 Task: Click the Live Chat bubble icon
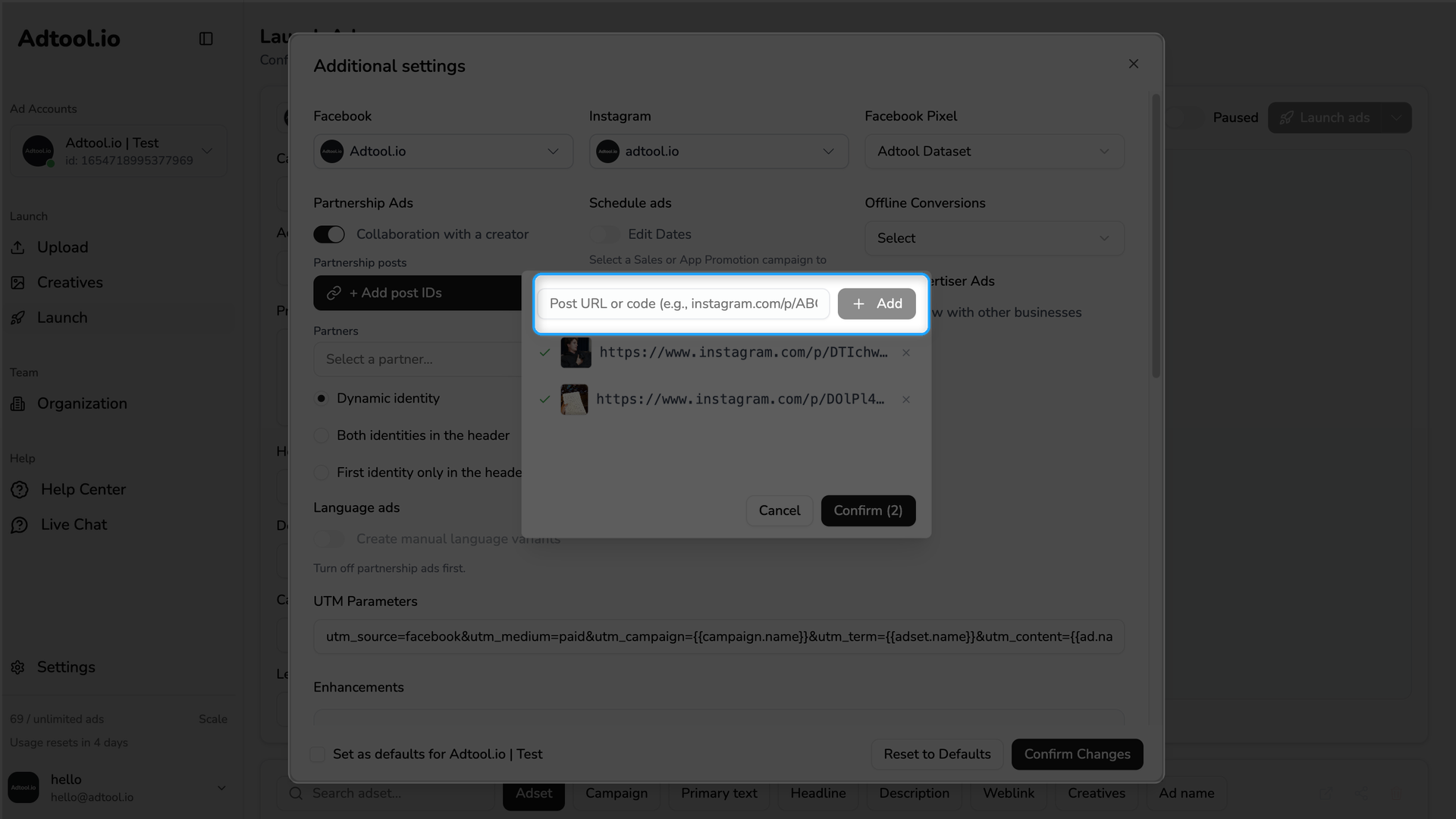20,525
